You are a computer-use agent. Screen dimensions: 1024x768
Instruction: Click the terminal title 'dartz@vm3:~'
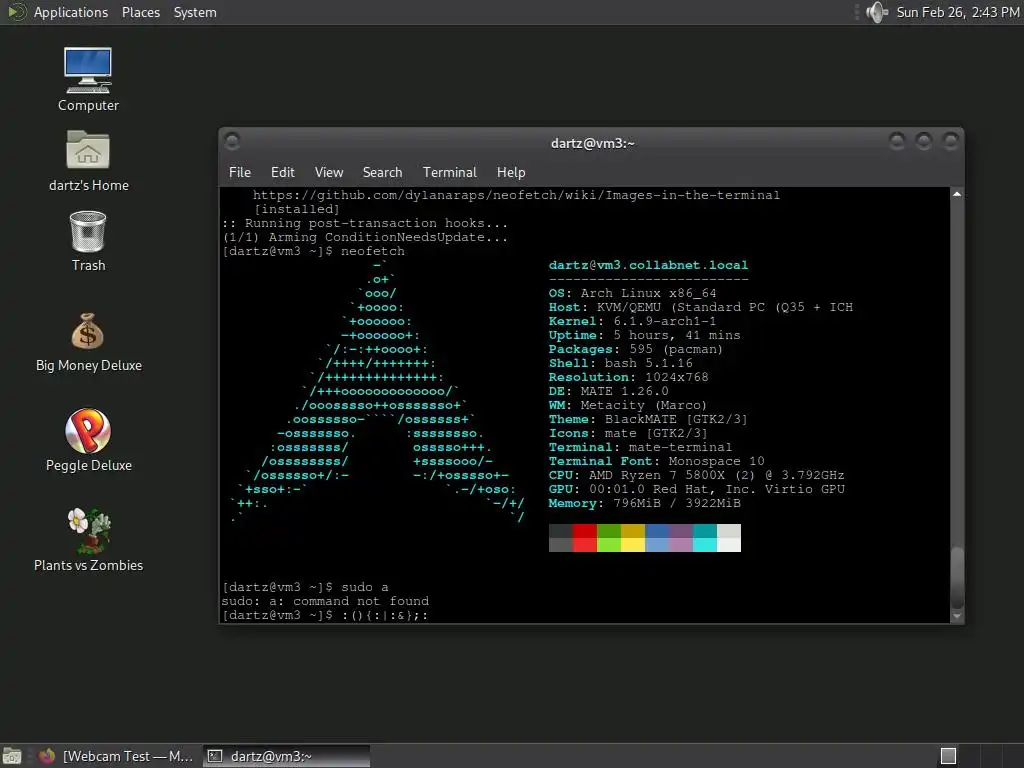(x=592, y=143)
